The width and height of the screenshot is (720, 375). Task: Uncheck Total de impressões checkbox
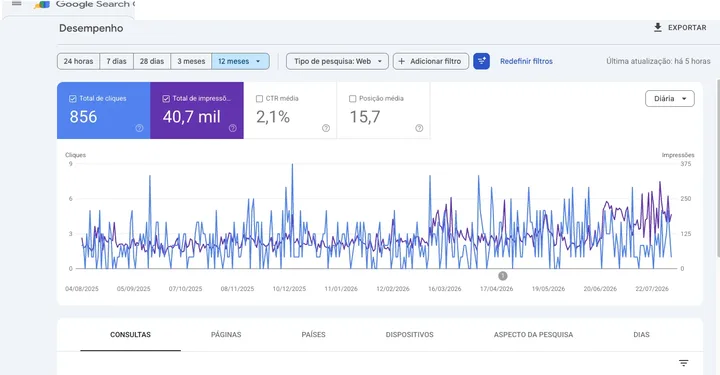pos(166,99)
